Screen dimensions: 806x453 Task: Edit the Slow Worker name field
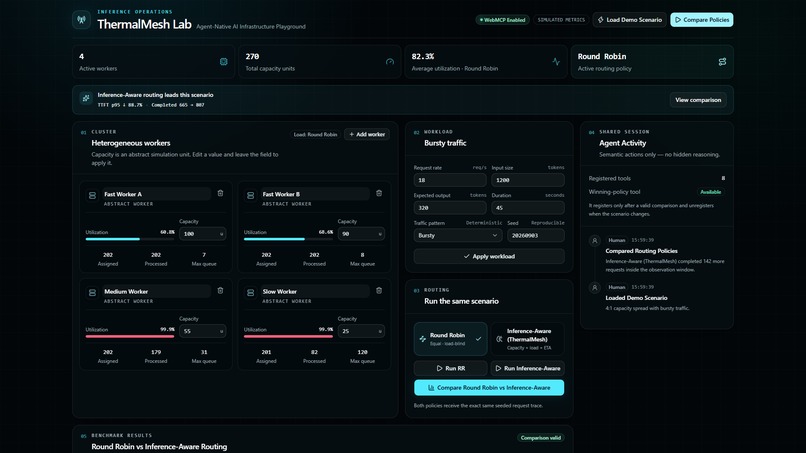tap(315, 291)
